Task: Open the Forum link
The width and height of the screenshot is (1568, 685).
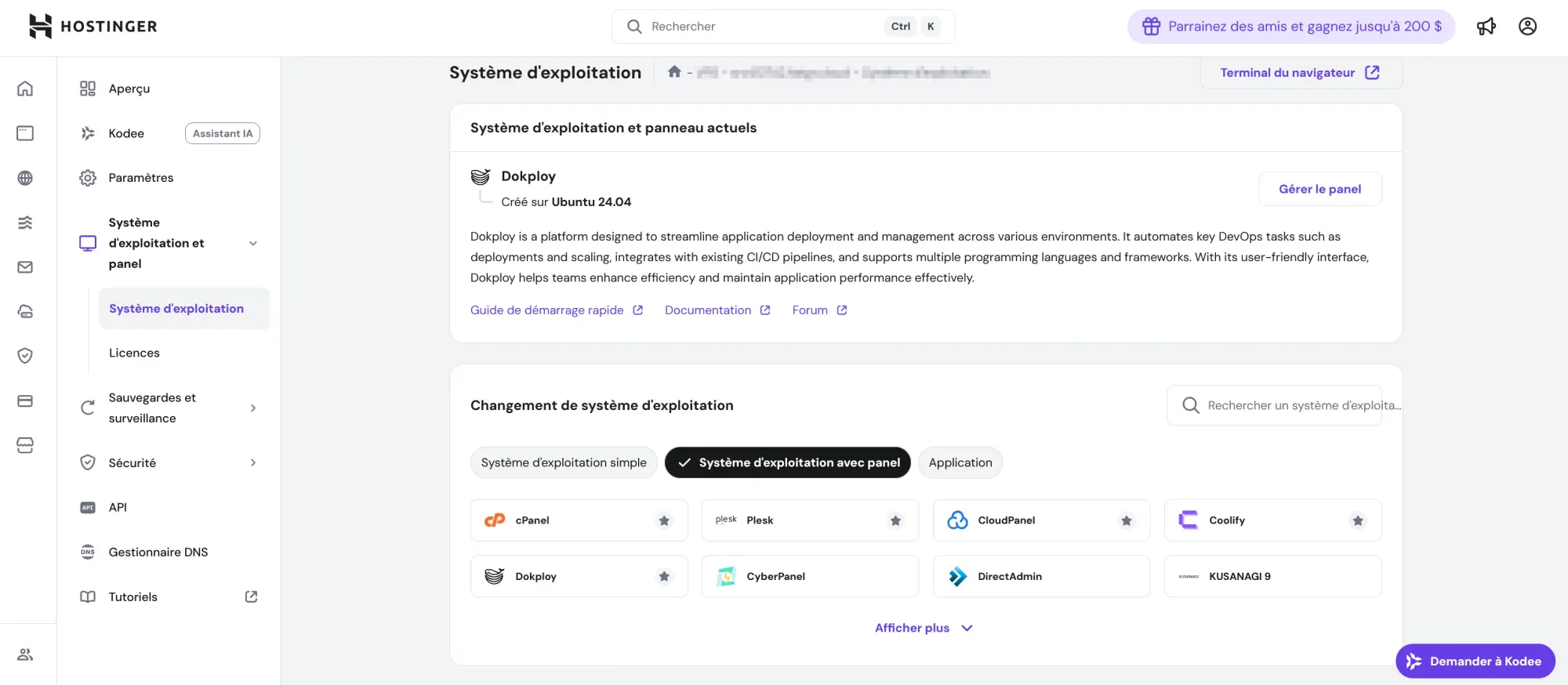Action: point(819,310)
